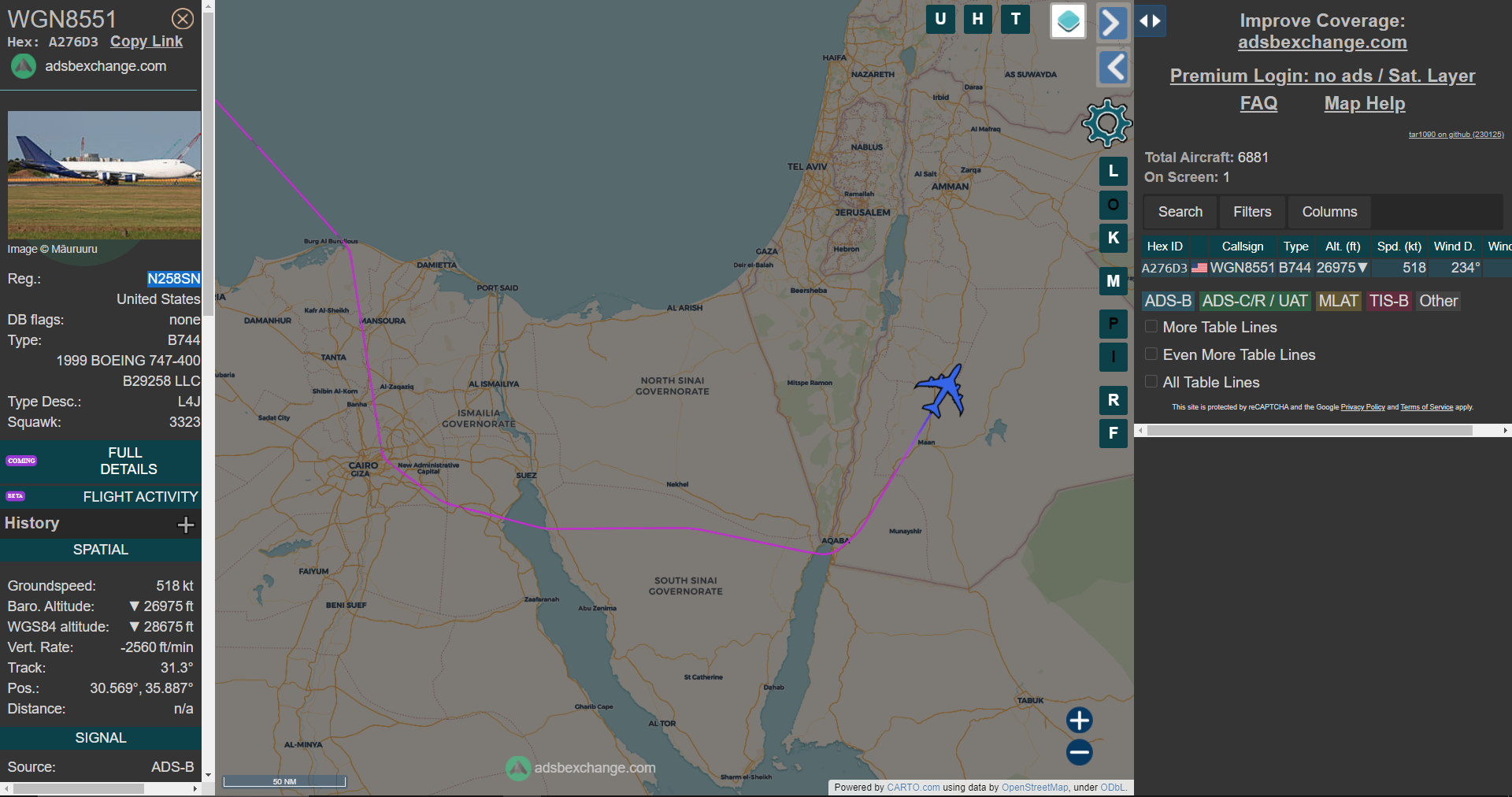The height and width of the screenshot is (797, 1512).
Task: Close the WGN8551 aircraft info panel
Action: coord(183,19)
